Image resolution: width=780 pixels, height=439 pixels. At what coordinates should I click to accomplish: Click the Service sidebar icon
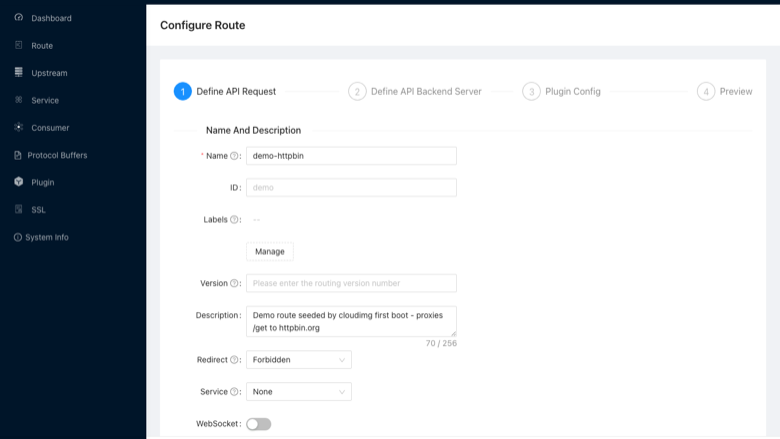click(18, 100)
